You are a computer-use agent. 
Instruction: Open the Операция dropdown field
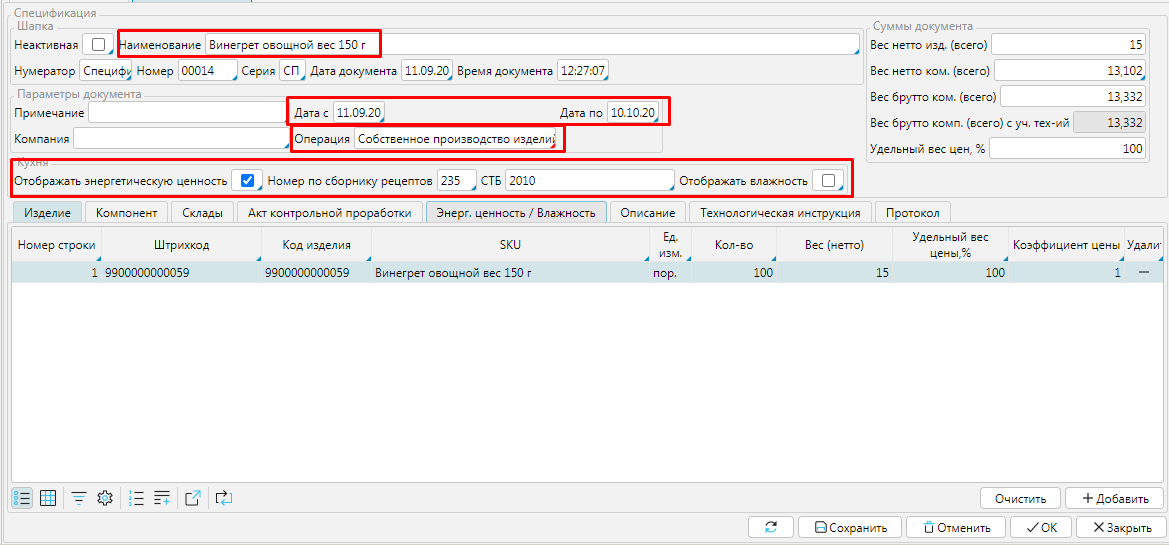456,140
